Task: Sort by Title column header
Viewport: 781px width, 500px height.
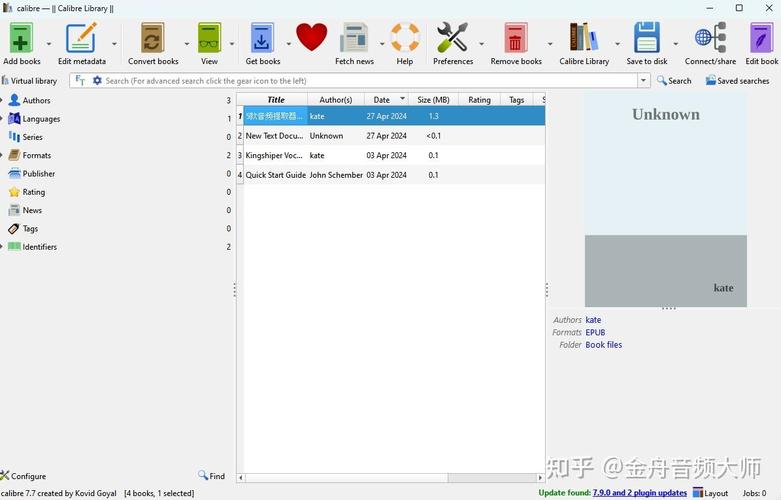Action: pyautogui.click(x=275, y=100)
